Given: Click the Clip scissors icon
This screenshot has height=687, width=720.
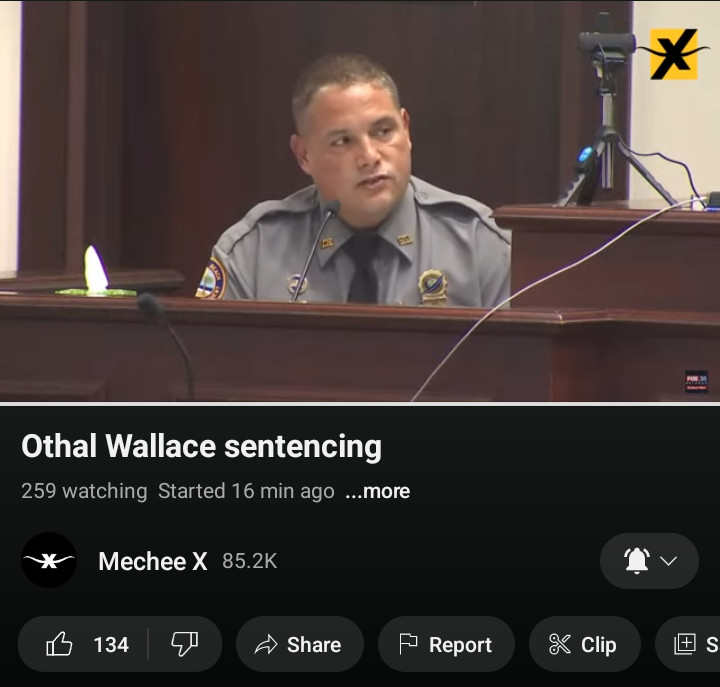Looking at the screenshot, I should pyautogui.click(x=560, y=645).
